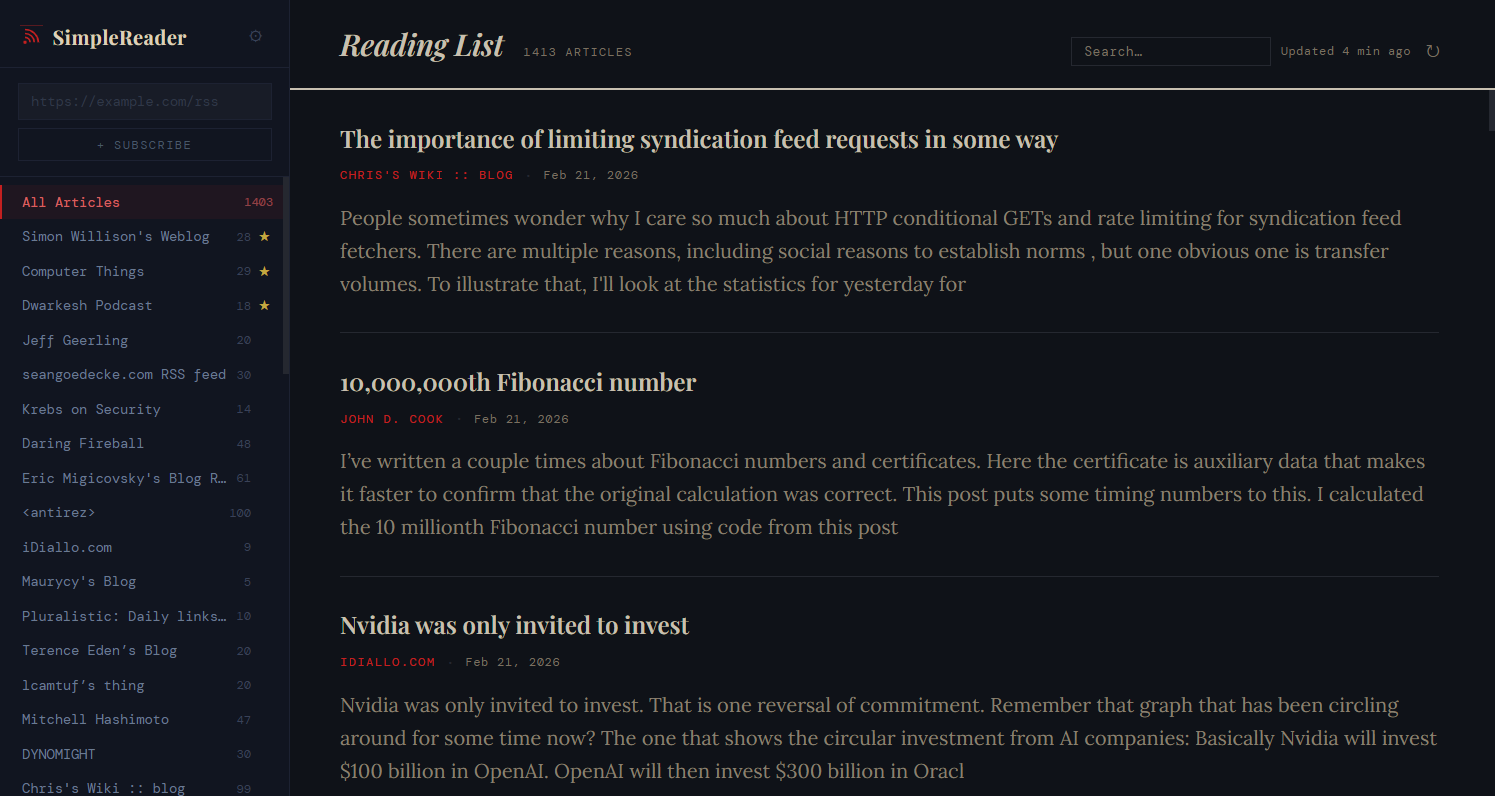The width and height of the screenshot is (1495, 796).
Task: Unfavorite the Dwarkesh Podcast feed
Action: click(x=262, y=305)
